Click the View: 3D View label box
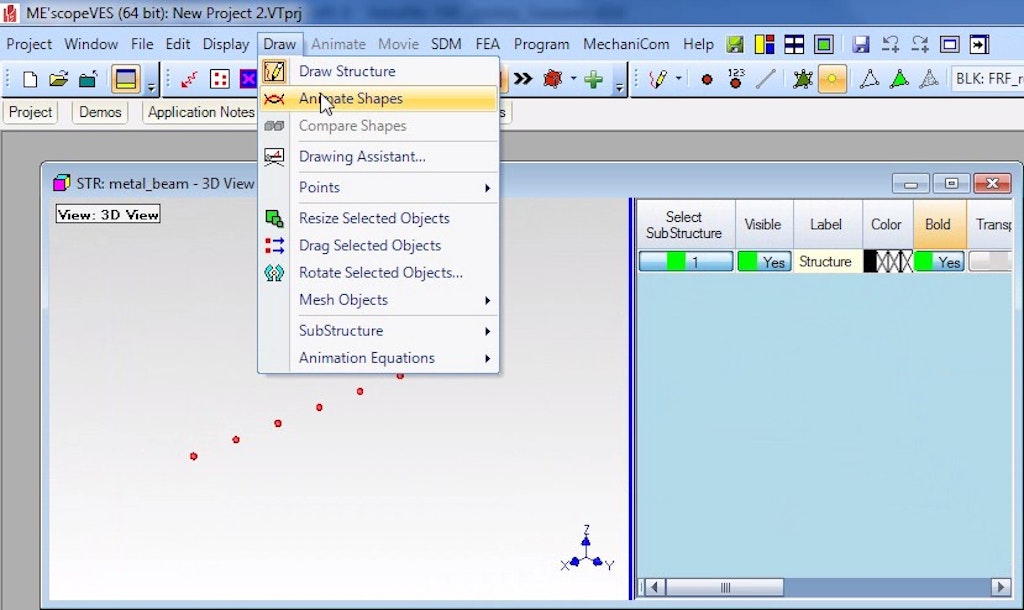Image resolution: width=1024 pixels, height=610 pixels. click(x=108, y=214)
